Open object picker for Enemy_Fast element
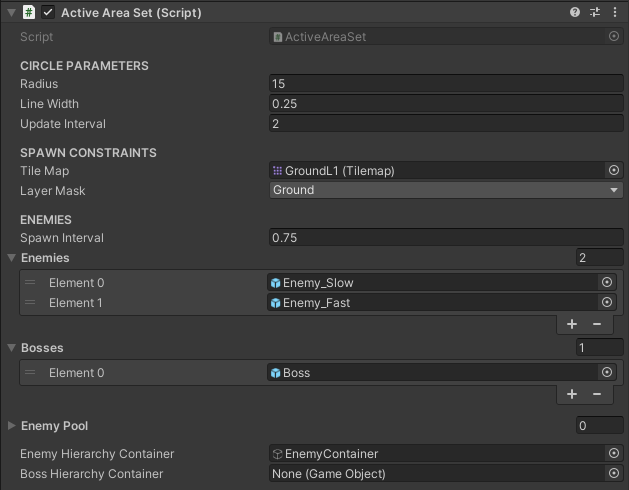629x490 pixels. click(607, 302)
